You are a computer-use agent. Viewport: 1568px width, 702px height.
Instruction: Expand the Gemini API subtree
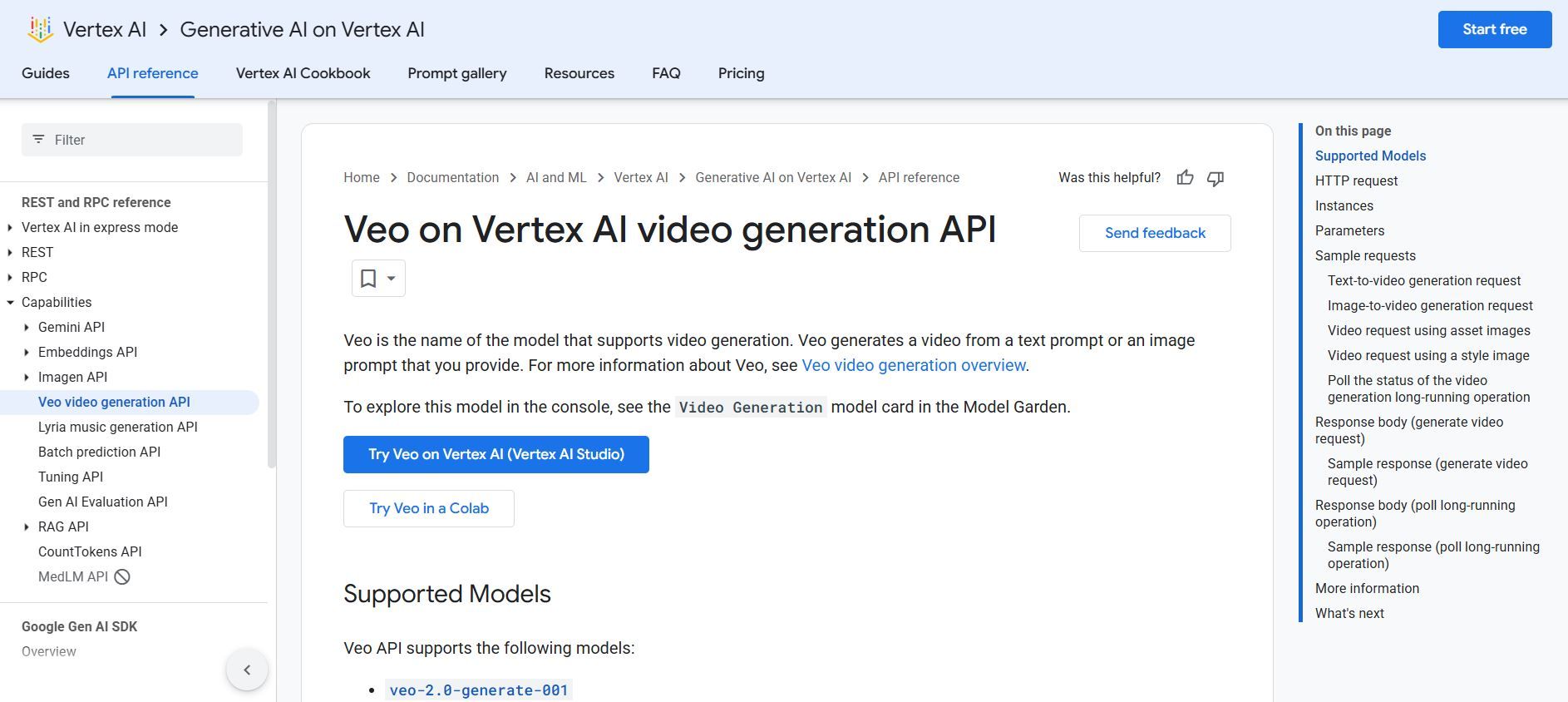point(27,328)
